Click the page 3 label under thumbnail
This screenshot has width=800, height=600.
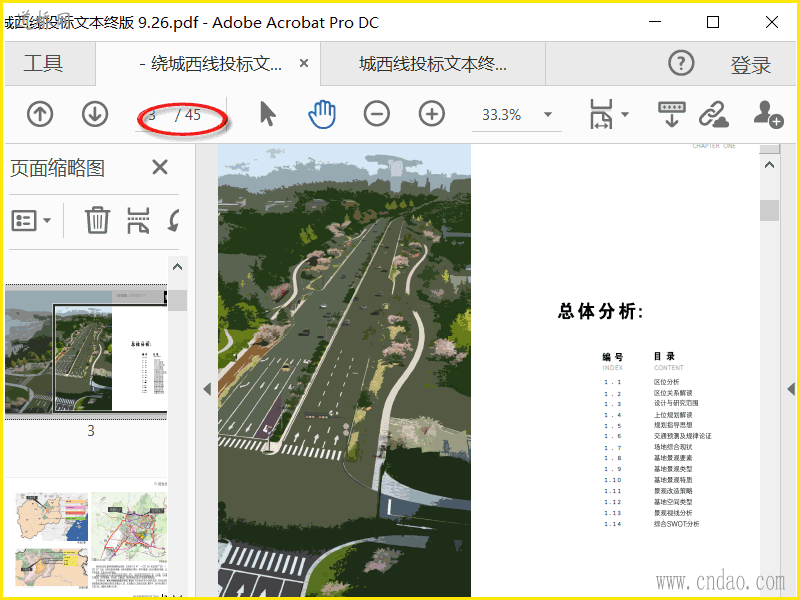point(90,431)
